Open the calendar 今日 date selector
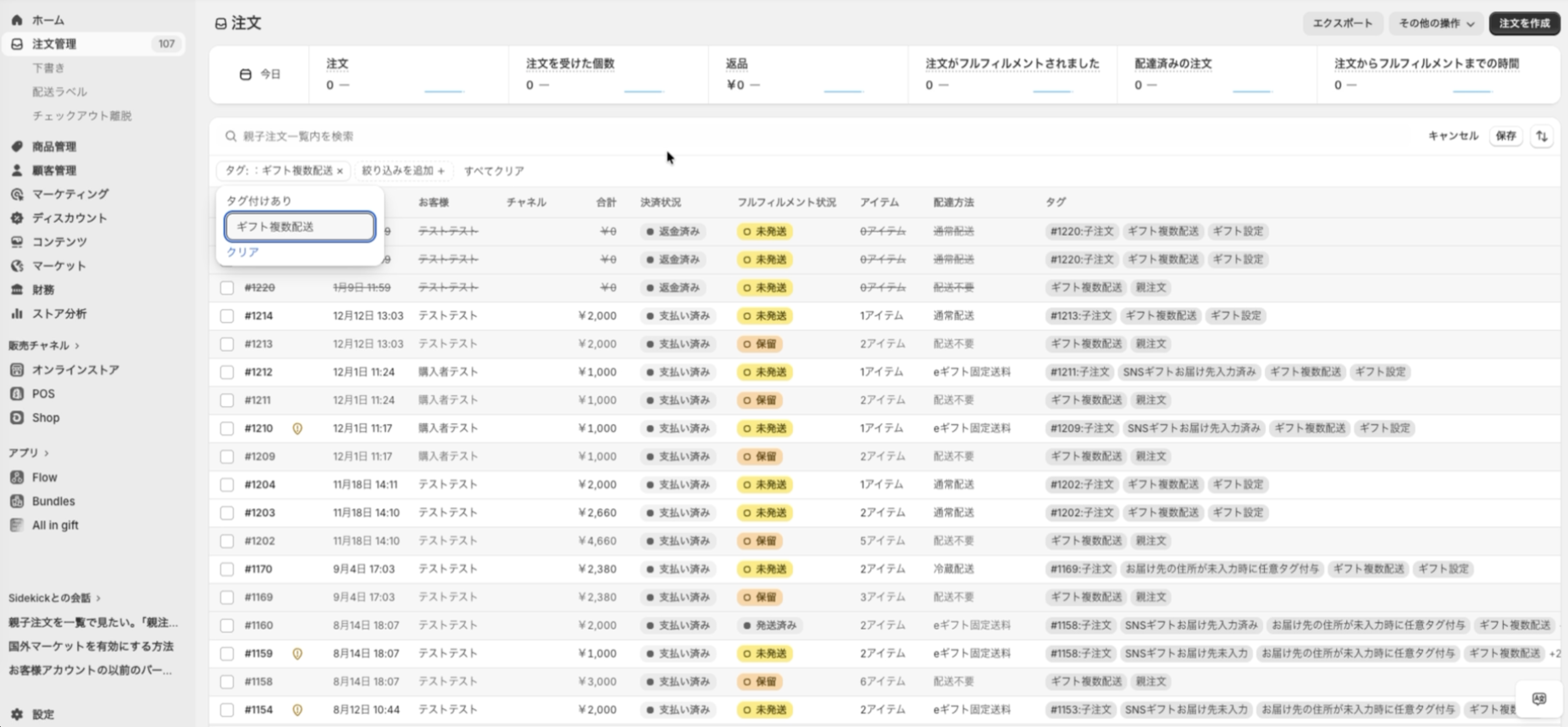The width and height of the screenshot is (1568, 727). pos(259,74)
